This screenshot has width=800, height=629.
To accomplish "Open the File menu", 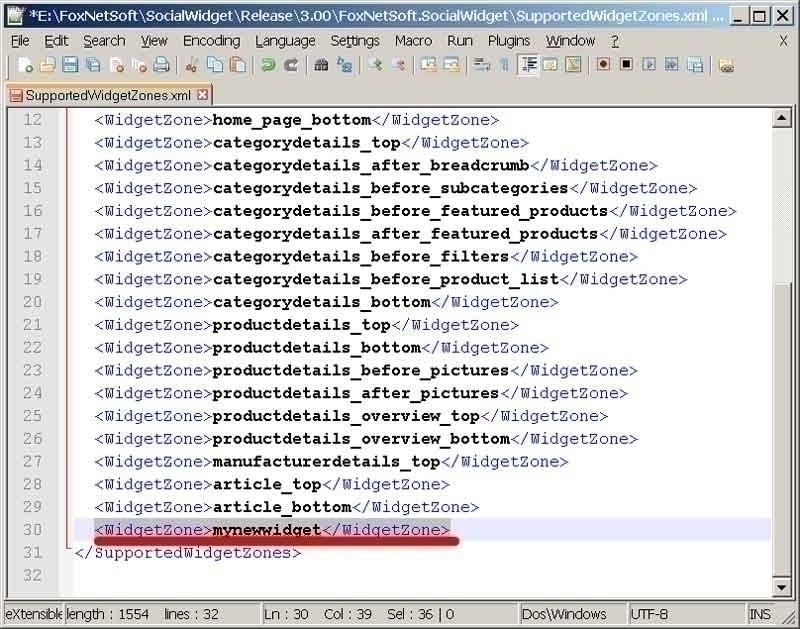I will pyautogui.click(x=20, y=41).
